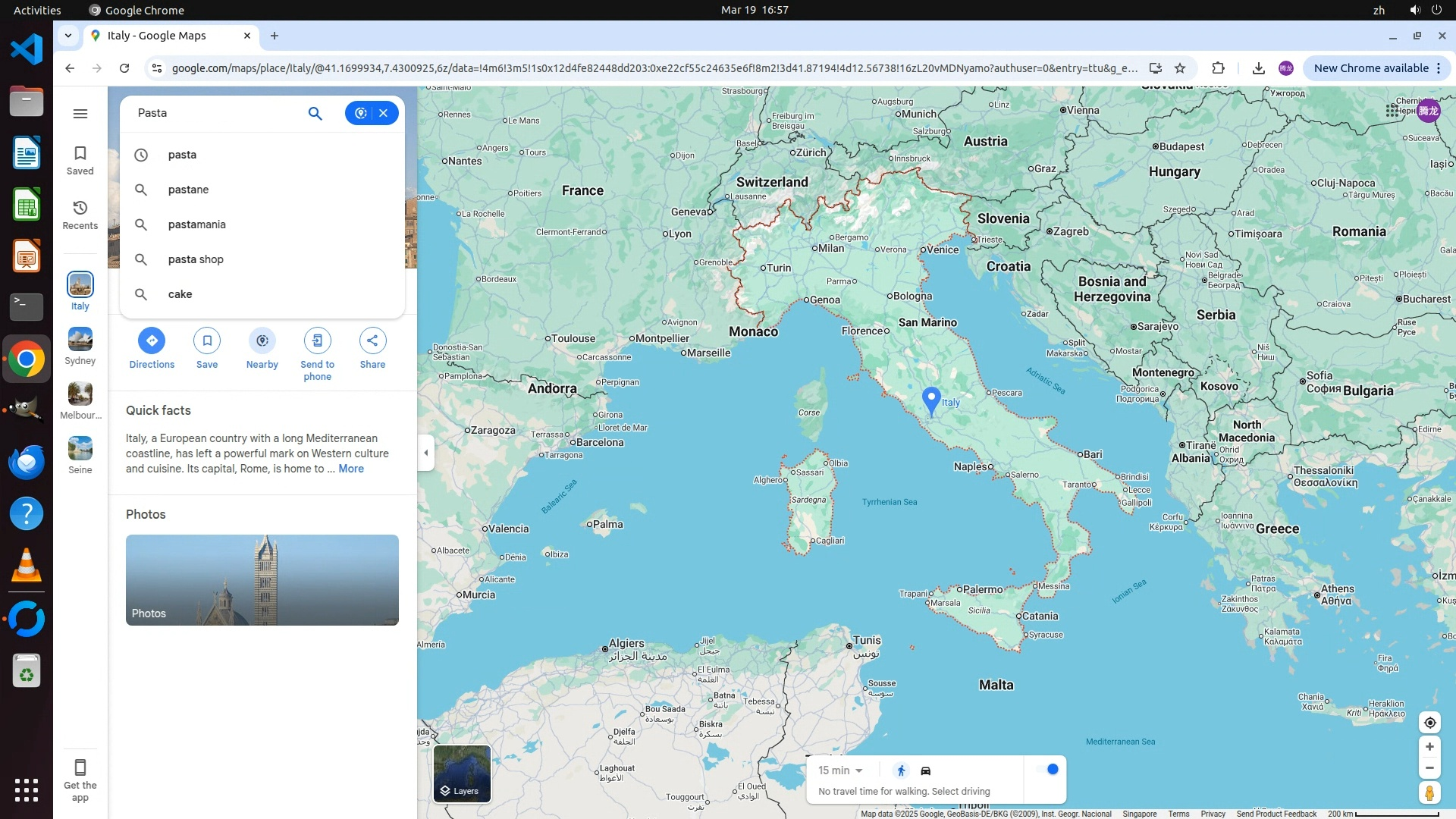
Task: Open the Layers map thumbnail
Action: coord(462,773)
